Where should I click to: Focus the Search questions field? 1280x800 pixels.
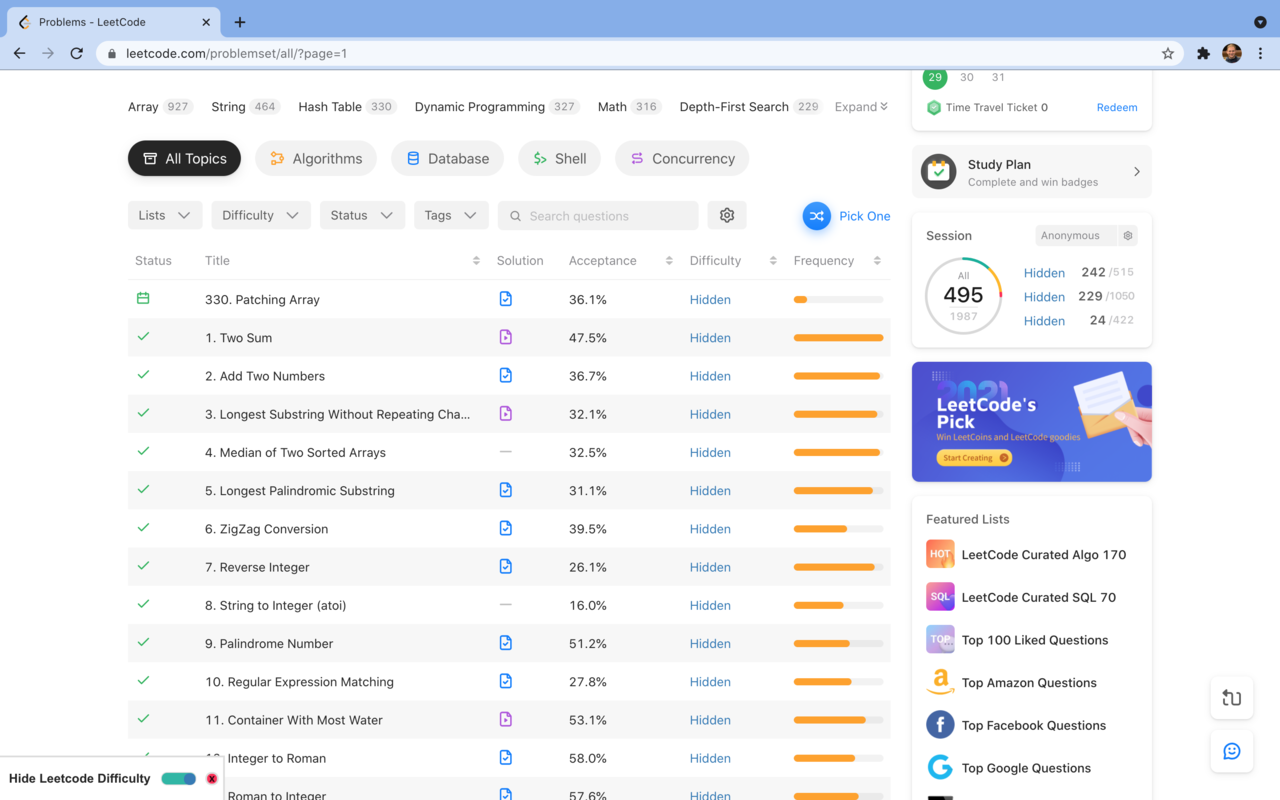(x=598, y=215)
